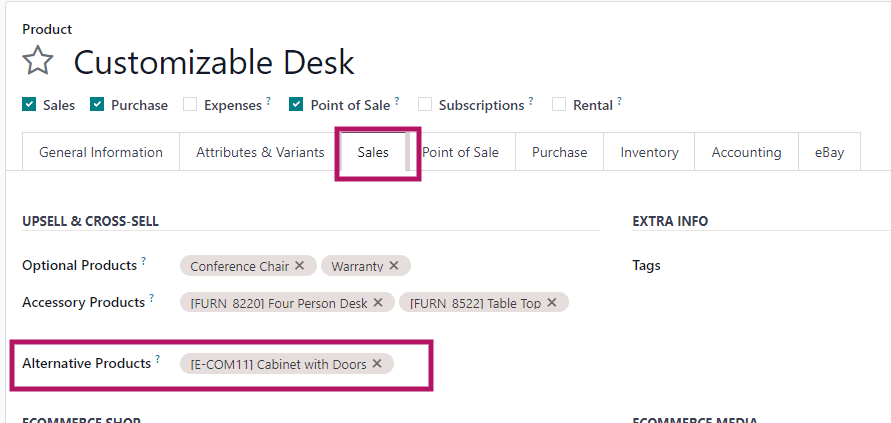This screenshot has height=423, width=891.
Task: Remove the Conference Chair tag
Action: pyautogui.click(x=300, y=266)
